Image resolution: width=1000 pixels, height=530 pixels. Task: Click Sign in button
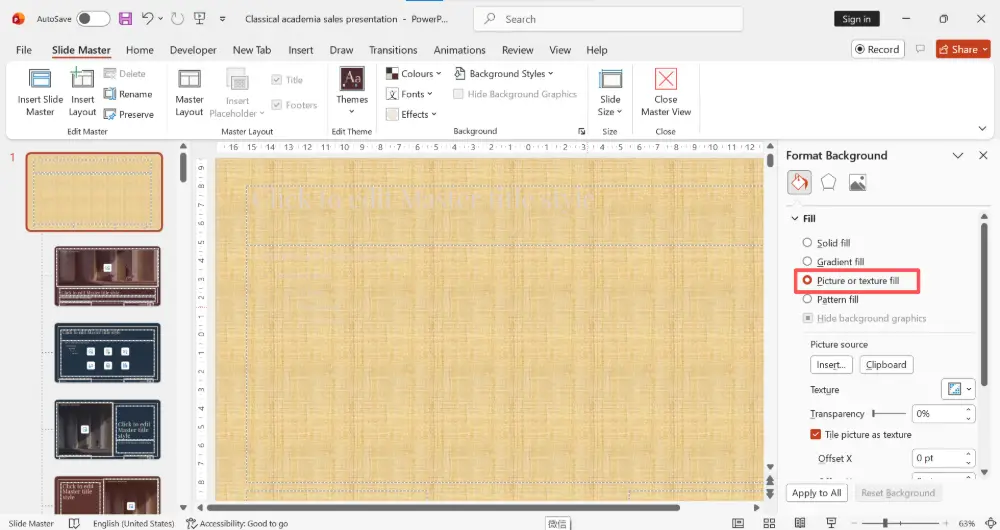pyautogui.click(x=857, y=19)
